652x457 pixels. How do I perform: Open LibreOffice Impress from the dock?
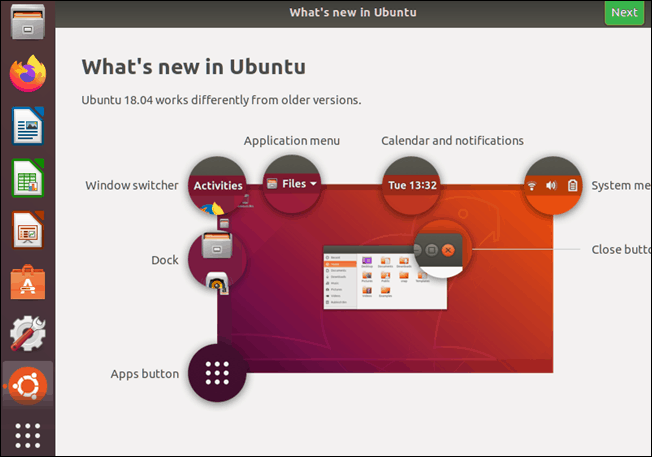point(27,230)
